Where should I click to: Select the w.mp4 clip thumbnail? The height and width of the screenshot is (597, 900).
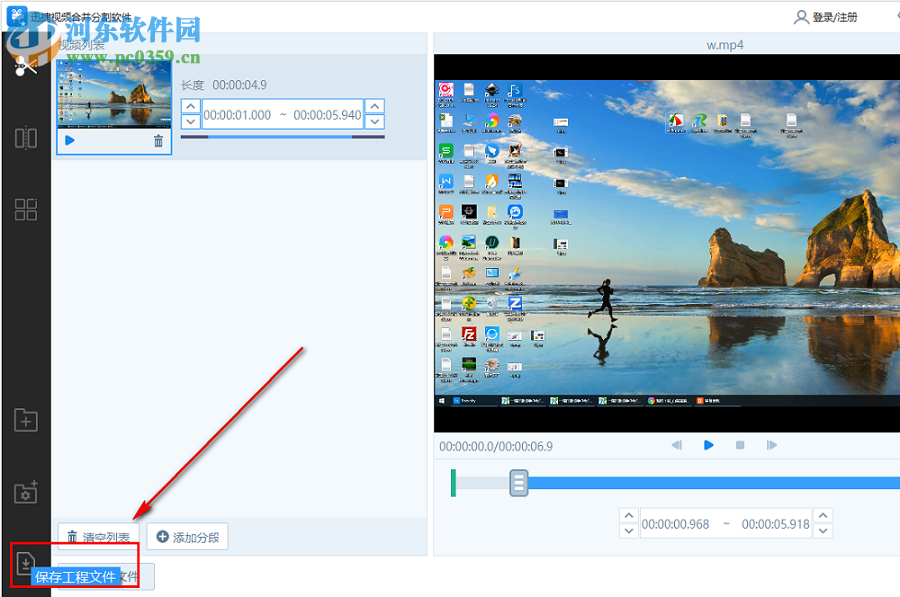click(x=114, y=94)
